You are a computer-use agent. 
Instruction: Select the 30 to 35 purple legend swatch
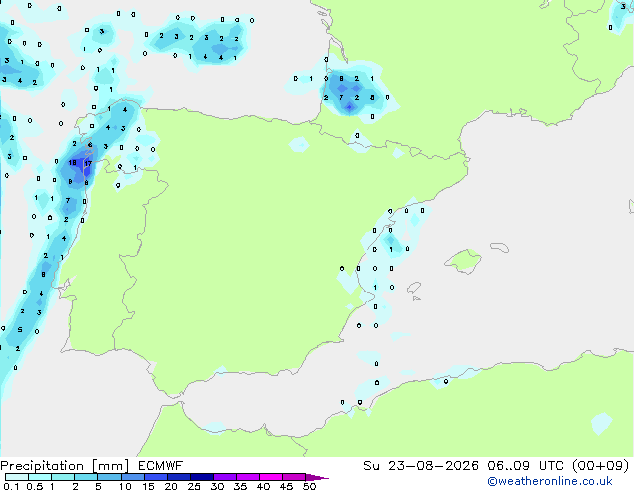[224, 477]
